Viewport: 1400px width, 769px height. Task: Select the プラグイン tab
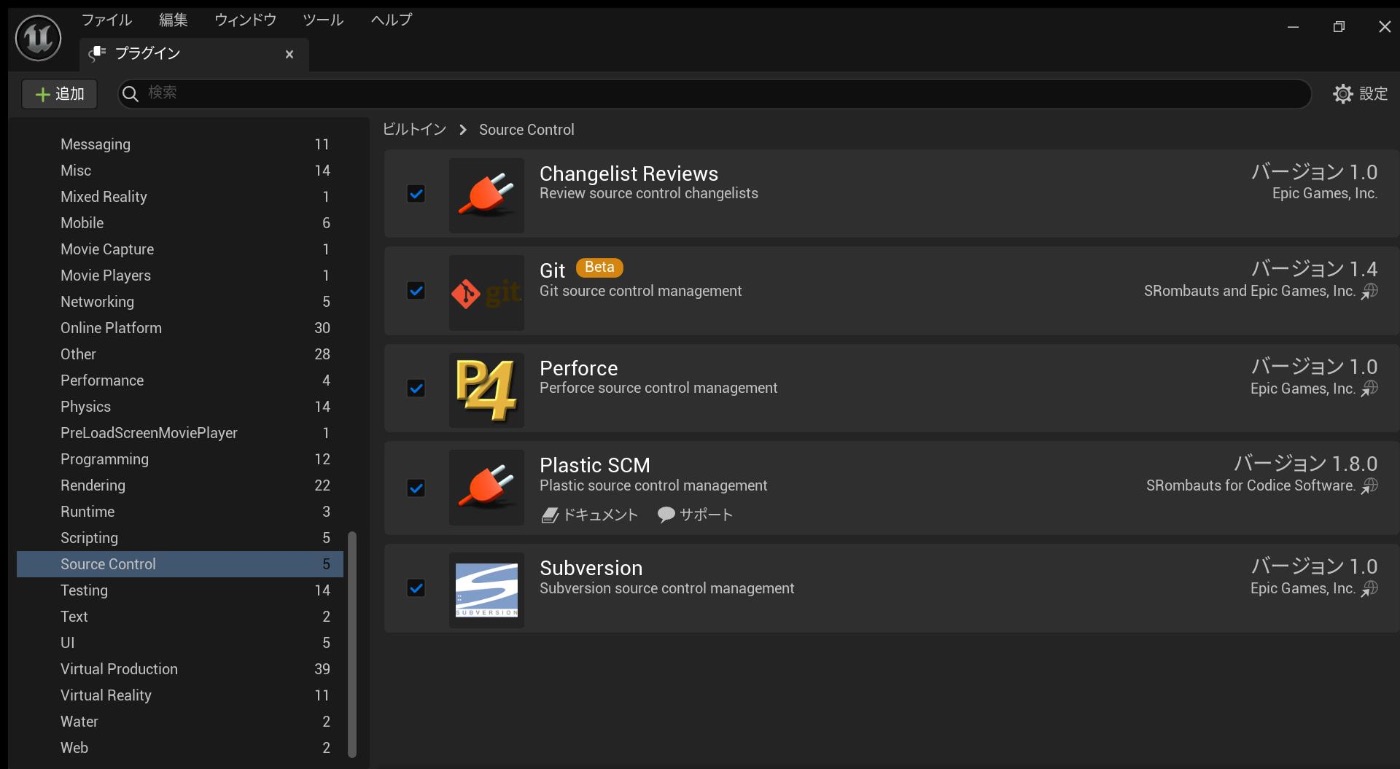click(x=193, y=54)
